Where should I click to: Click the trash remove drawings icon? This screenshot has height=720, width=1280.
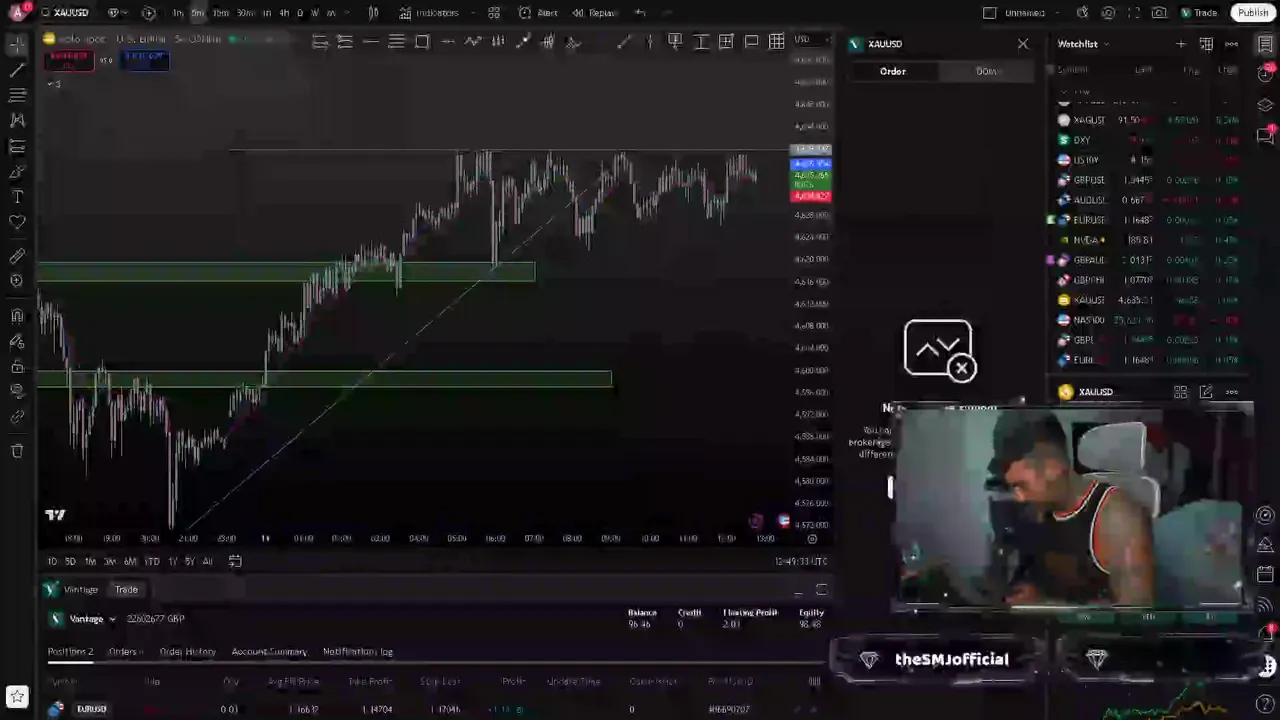click(x=17, y=451)
